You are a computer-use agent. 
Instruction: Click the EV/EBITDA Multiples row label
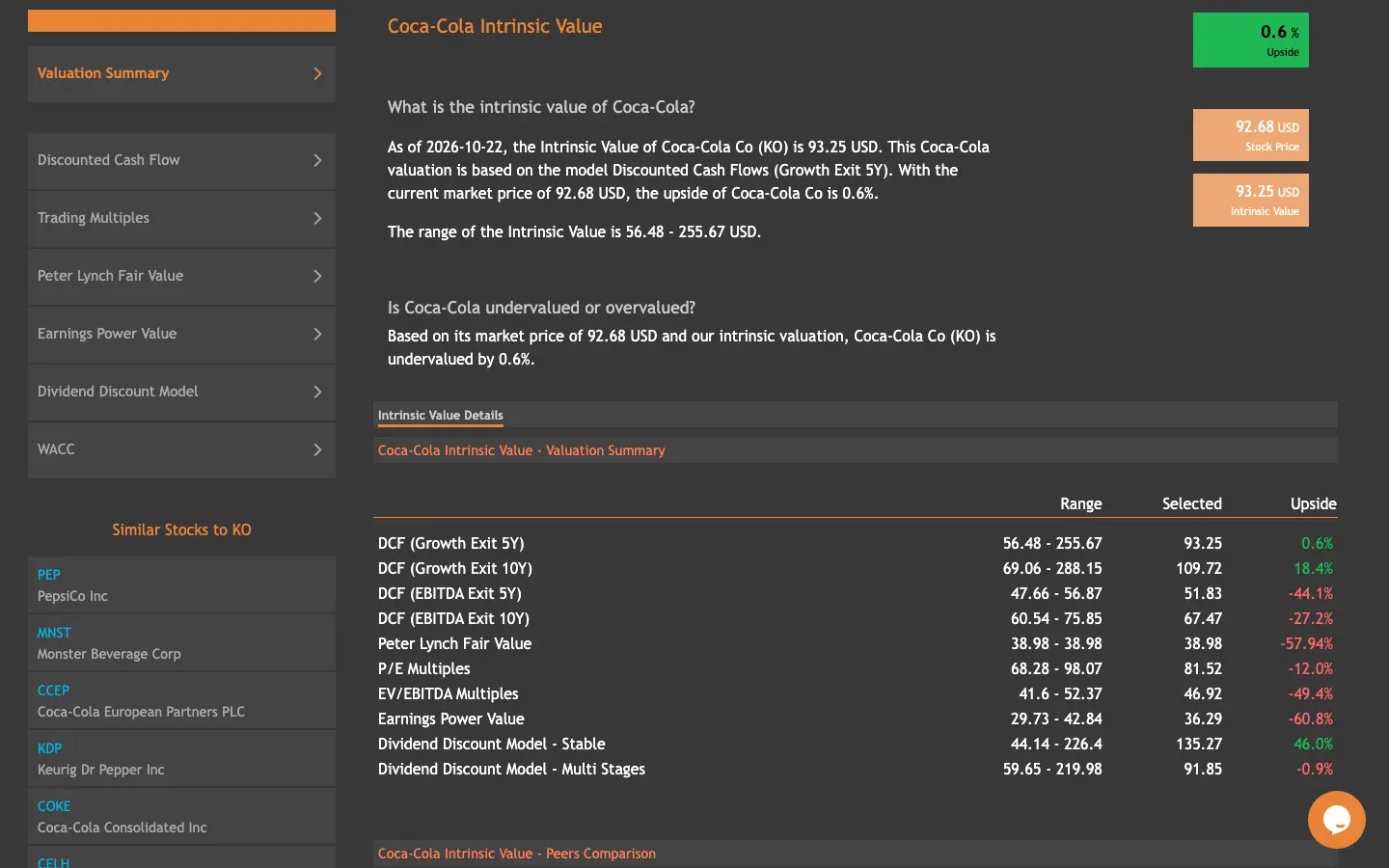[448, 693]
